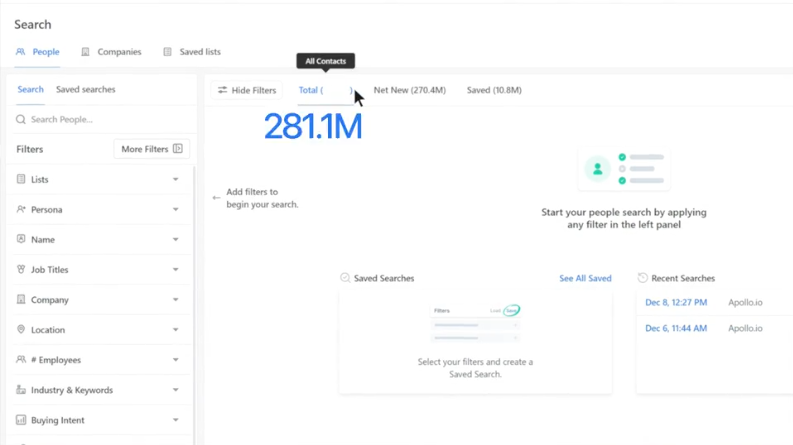Click the Industry & Keywords label
This screenshot has width=793, height=445.
[72, 390]
